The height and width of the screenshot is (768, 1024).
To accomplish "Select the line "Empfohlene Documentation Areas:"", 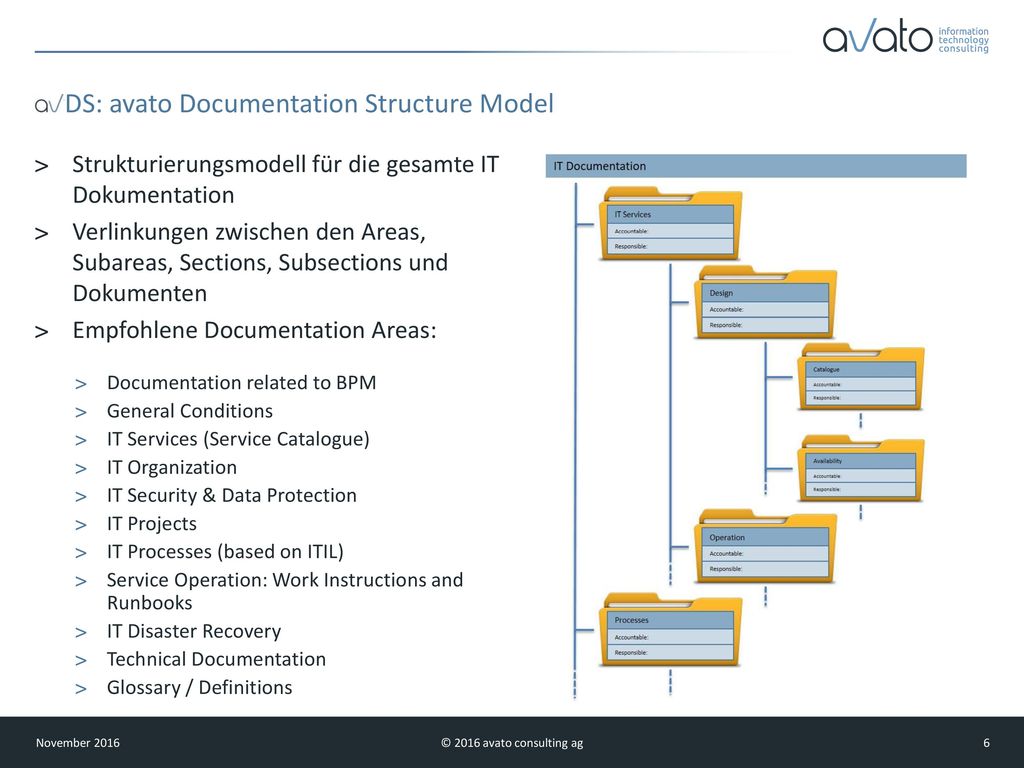I will 254,330.
